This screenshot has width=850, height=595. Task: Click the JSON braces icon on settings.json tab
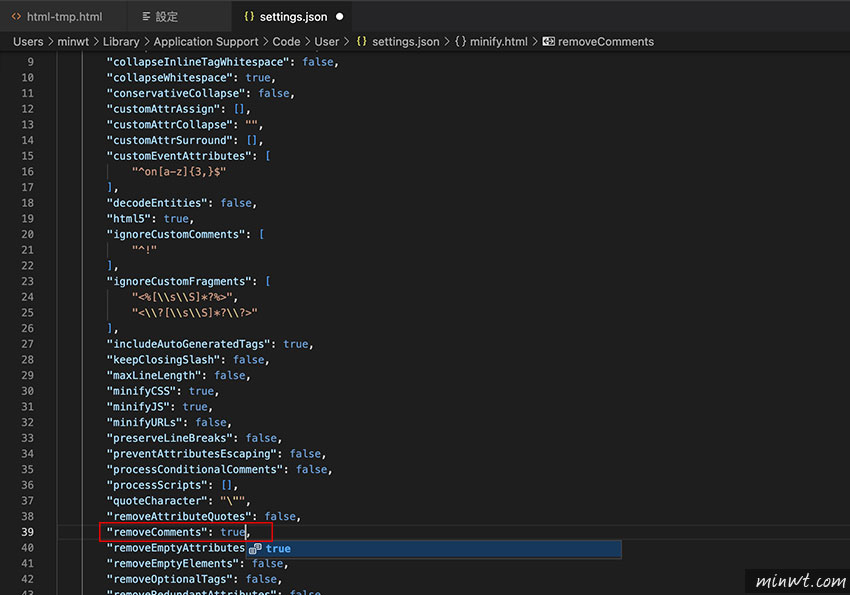click(249, 17)
